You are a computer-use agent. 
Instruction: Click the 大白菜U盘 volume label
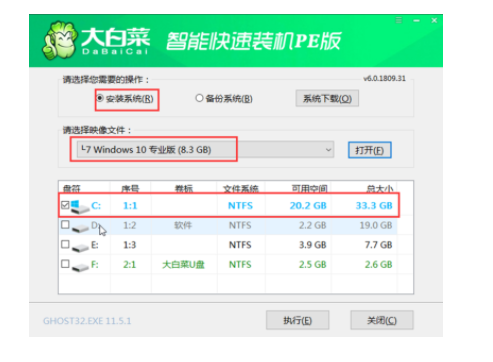183,265
